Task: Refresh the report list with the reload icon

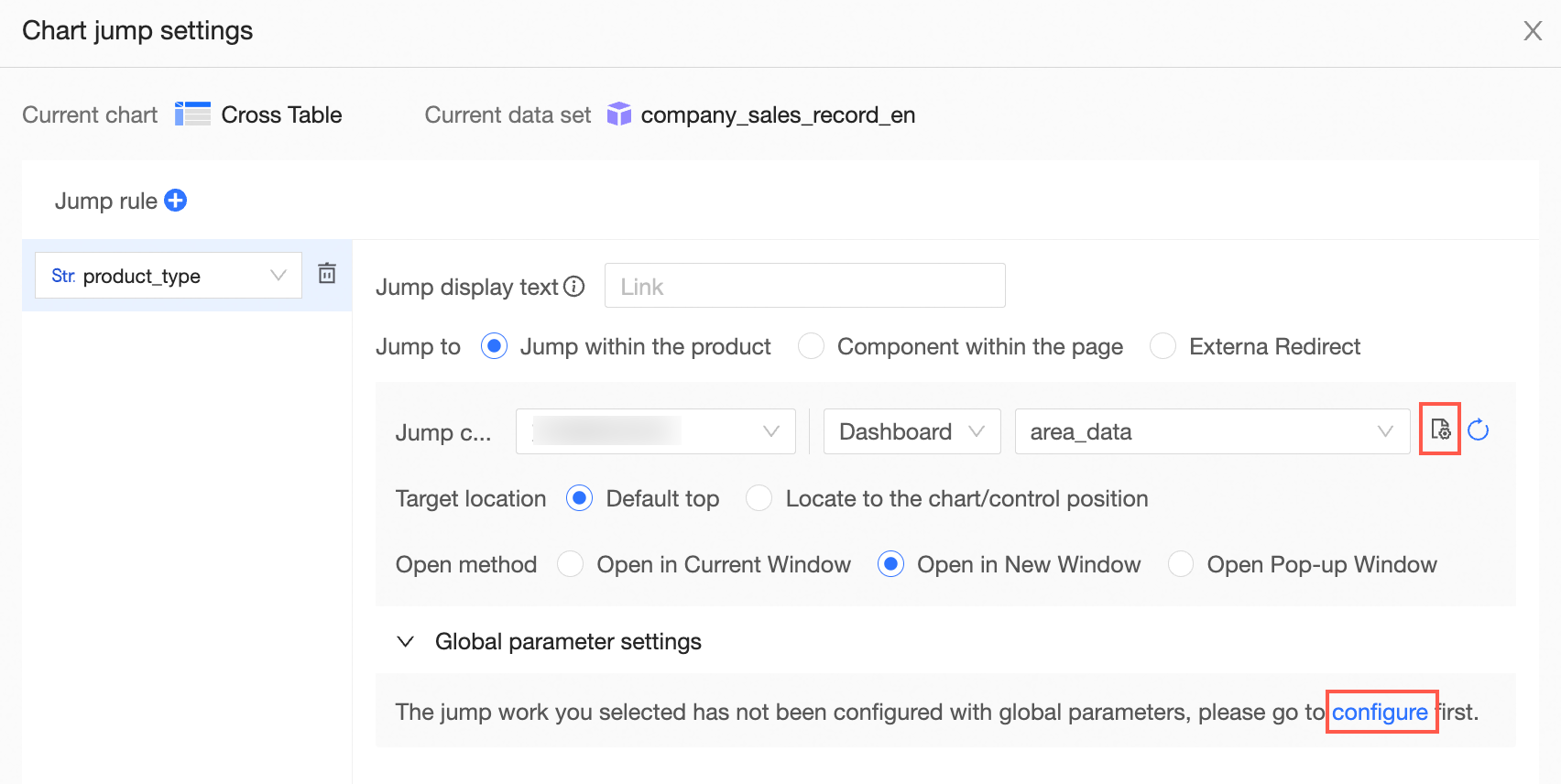Action: (x=1479, y=430)
